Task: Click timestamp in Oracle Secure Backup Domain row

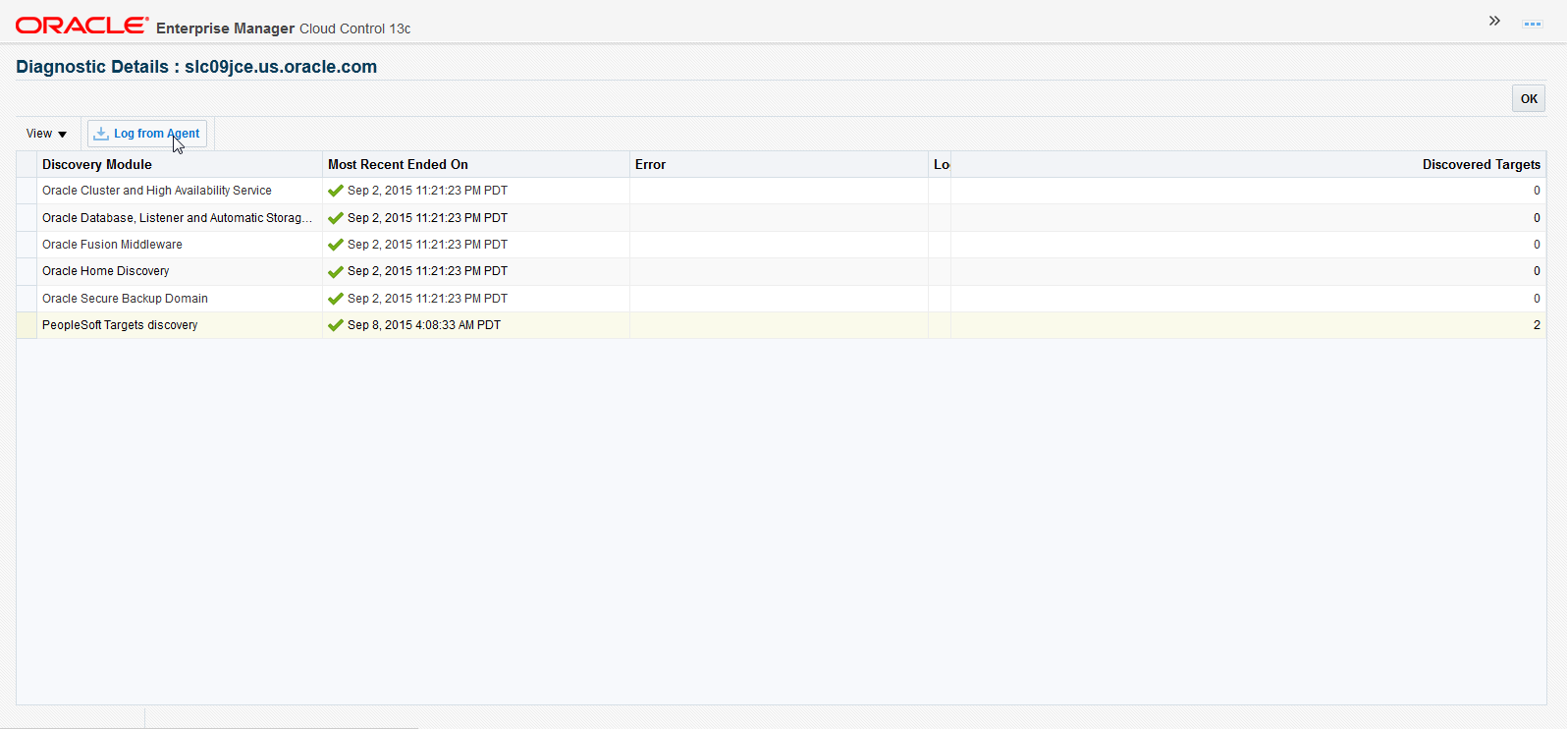Action: [427, 299]
